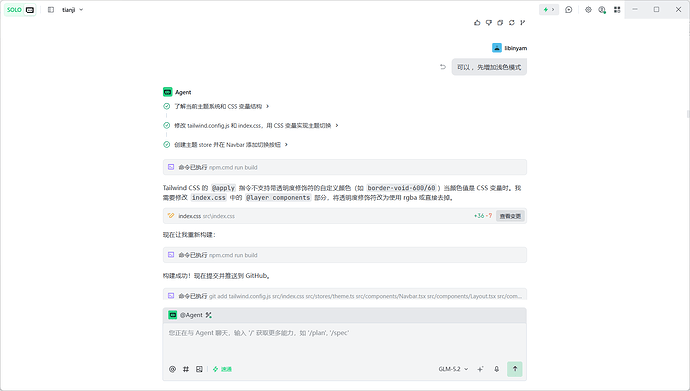Click the undo arrow beside the user message

click(x=443, y=67)
